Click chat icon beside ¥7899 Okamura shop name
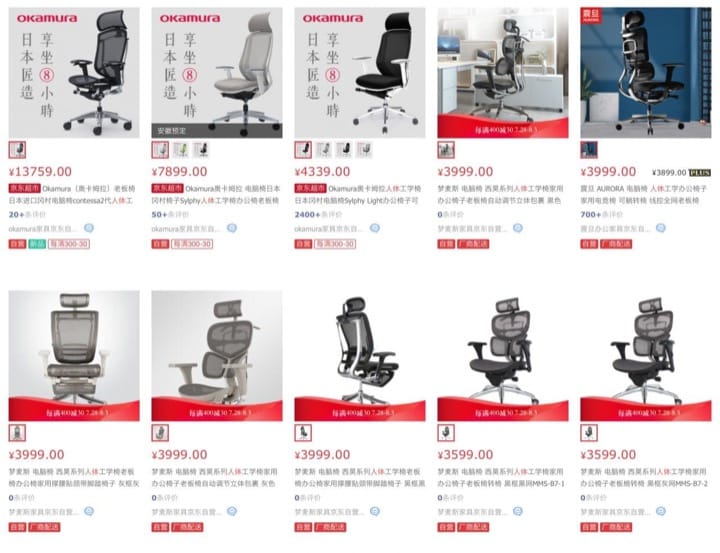Viewport: 720px width, 553px height. [232, 228]
